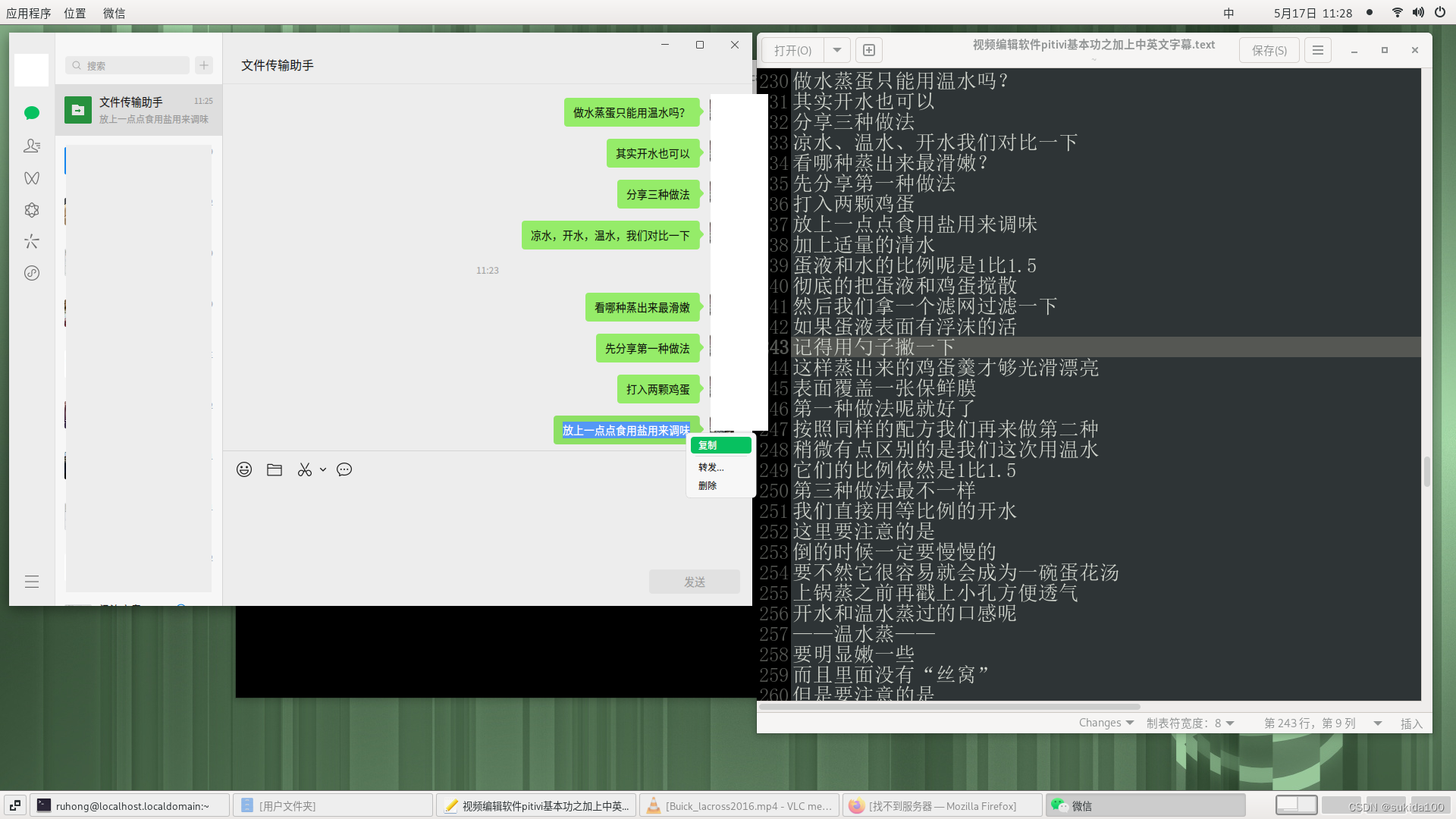
Task: Expand the tab width 制表符宽度 dropdown
Action: 1191,723
